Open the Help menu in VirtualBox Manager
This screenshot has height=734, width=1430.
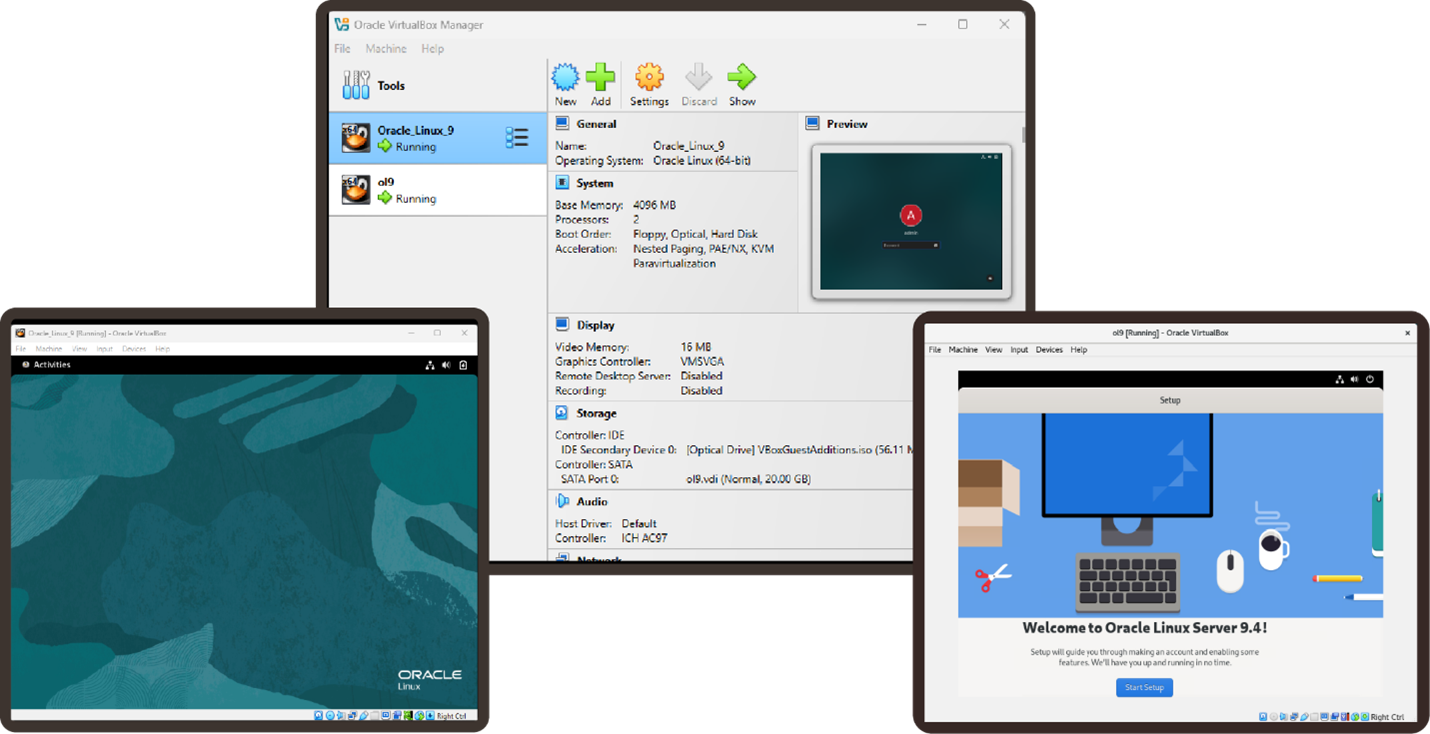[432, 49]
